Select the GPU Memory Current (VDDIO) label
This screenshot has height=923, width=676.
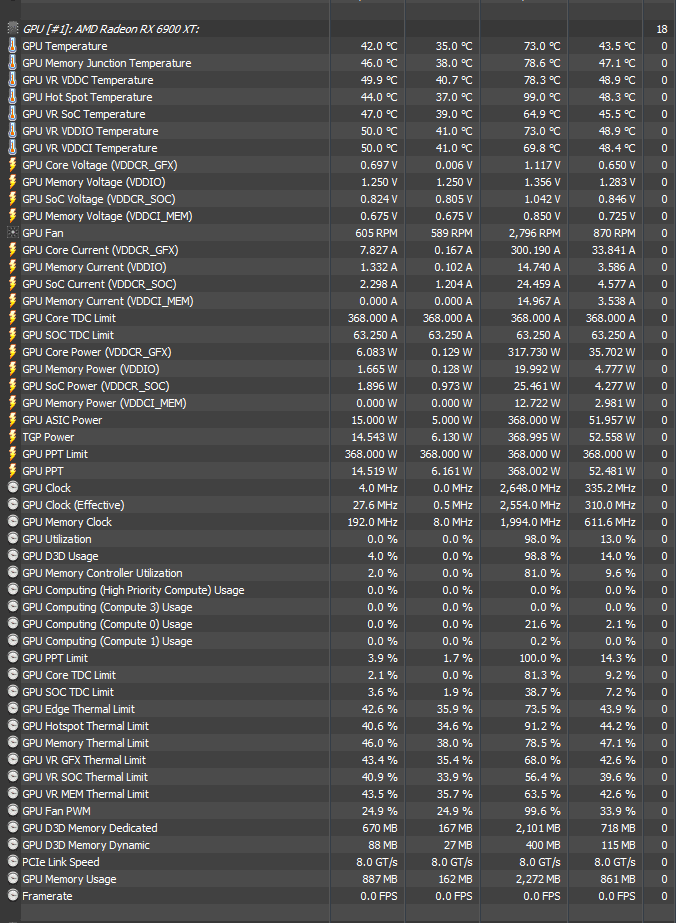(x=94, y=267)
